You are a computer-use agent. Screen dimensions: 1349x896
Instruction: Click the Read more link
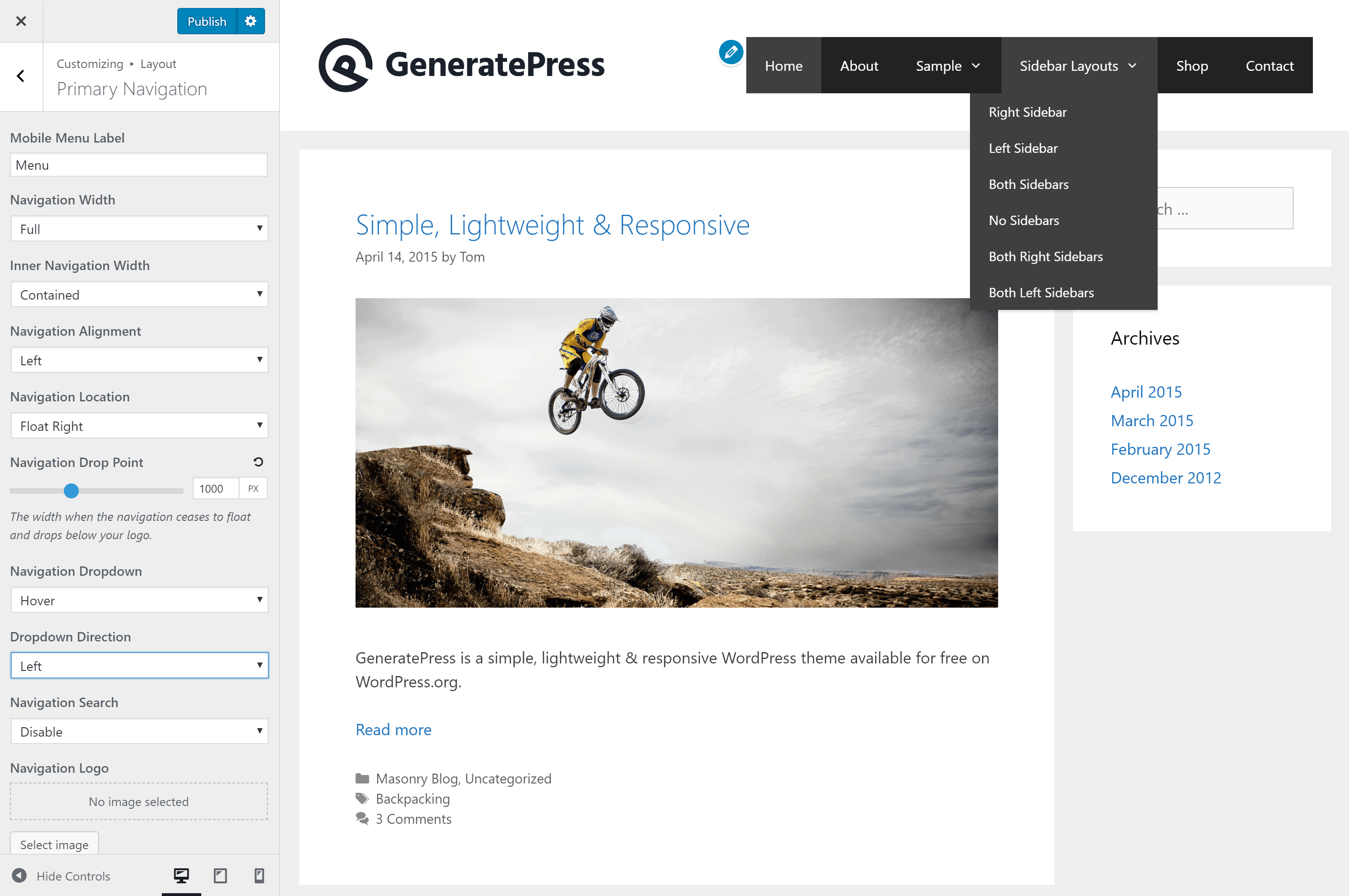click(x=393, y=730)
